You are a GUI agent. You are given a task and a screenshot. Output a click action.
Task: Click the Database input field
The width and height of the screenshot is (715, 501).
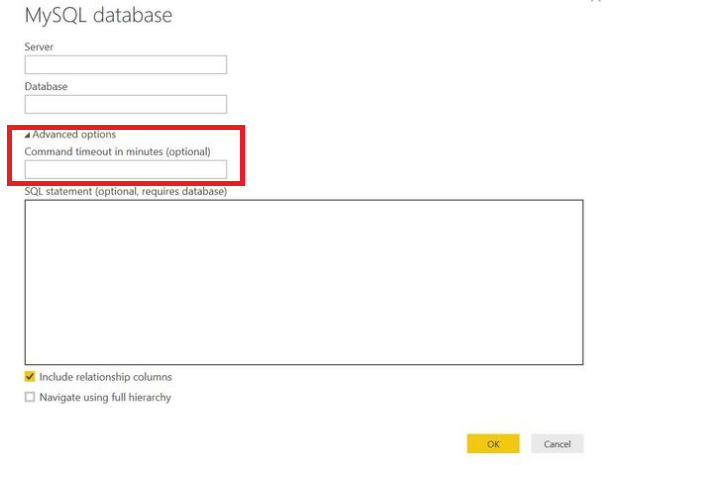click(x=125, y=104)
